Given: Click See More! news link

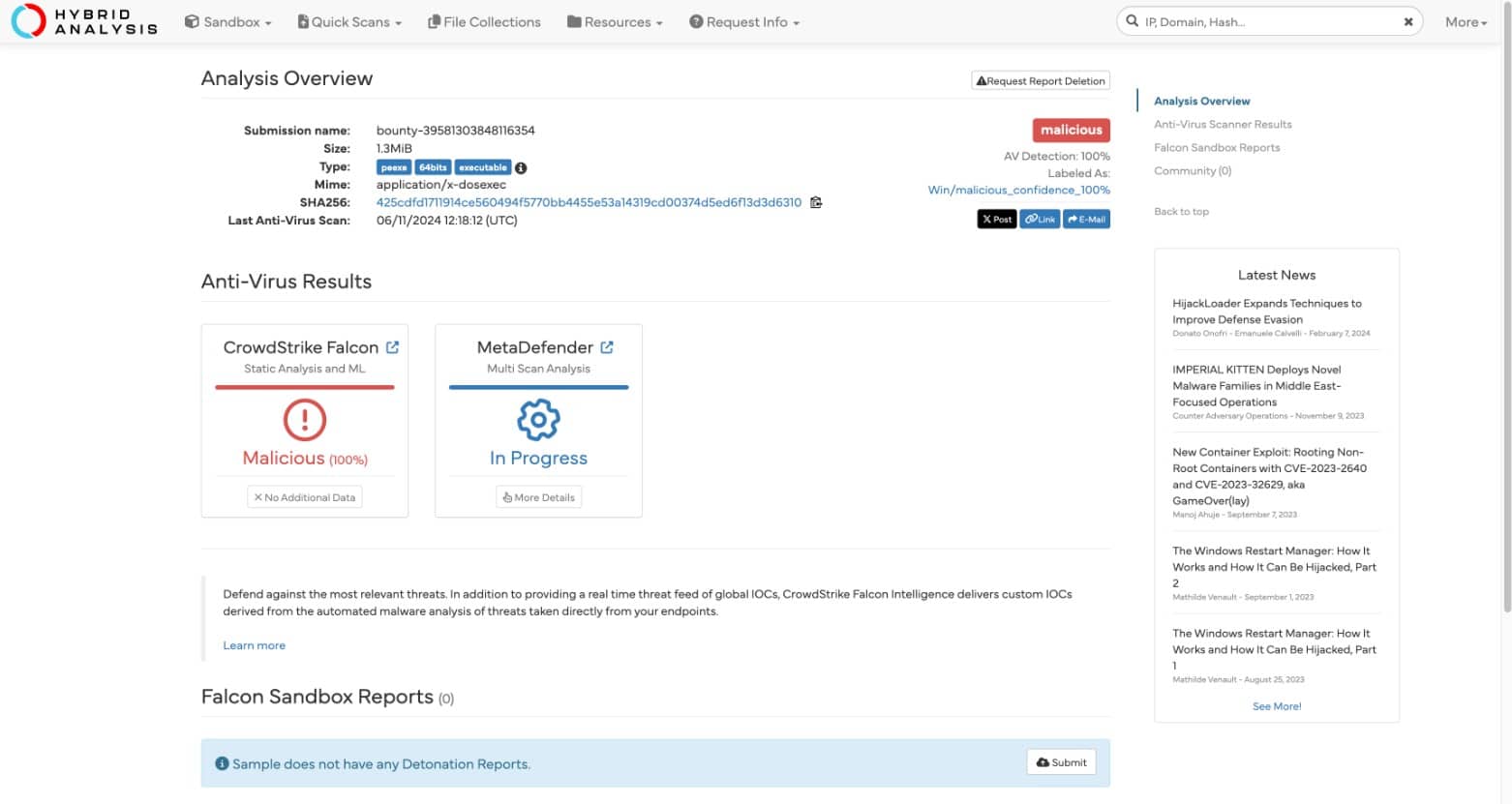Looking at the screenshot, I should [x=1277, y=706].
